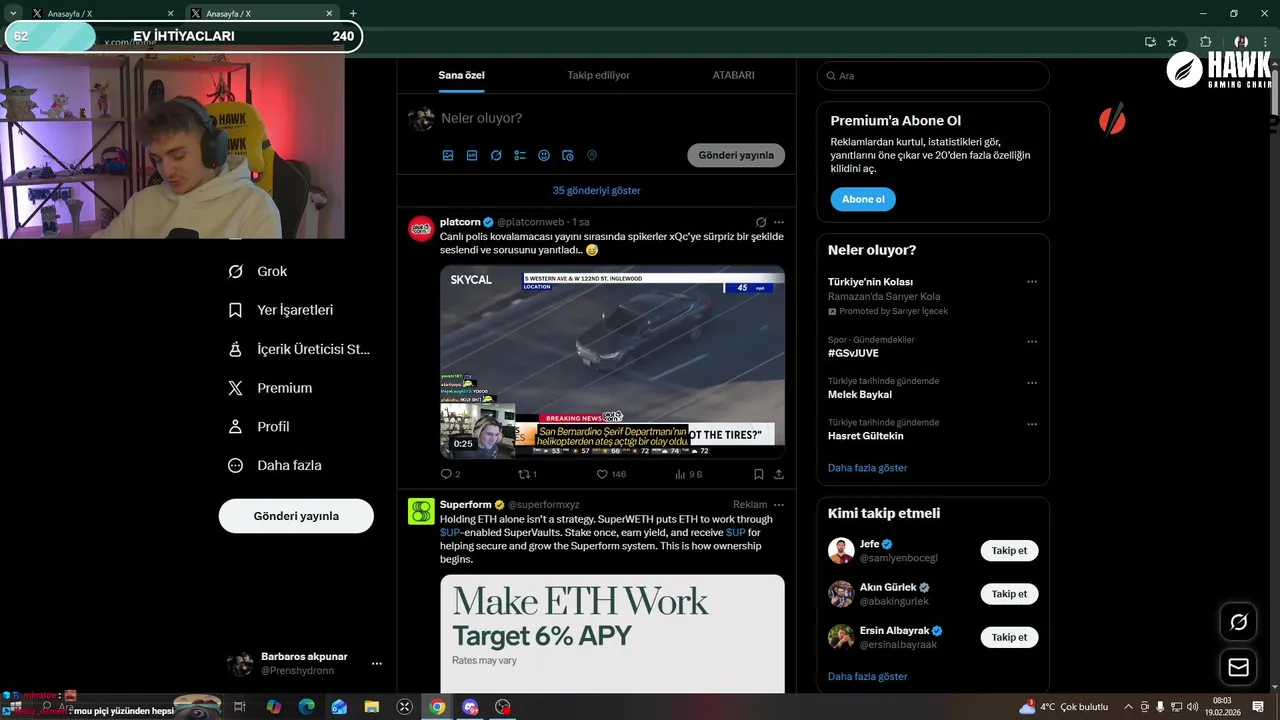Open options for Melek Baykal trend
Screen dimensions: 1280x720
1032,383
